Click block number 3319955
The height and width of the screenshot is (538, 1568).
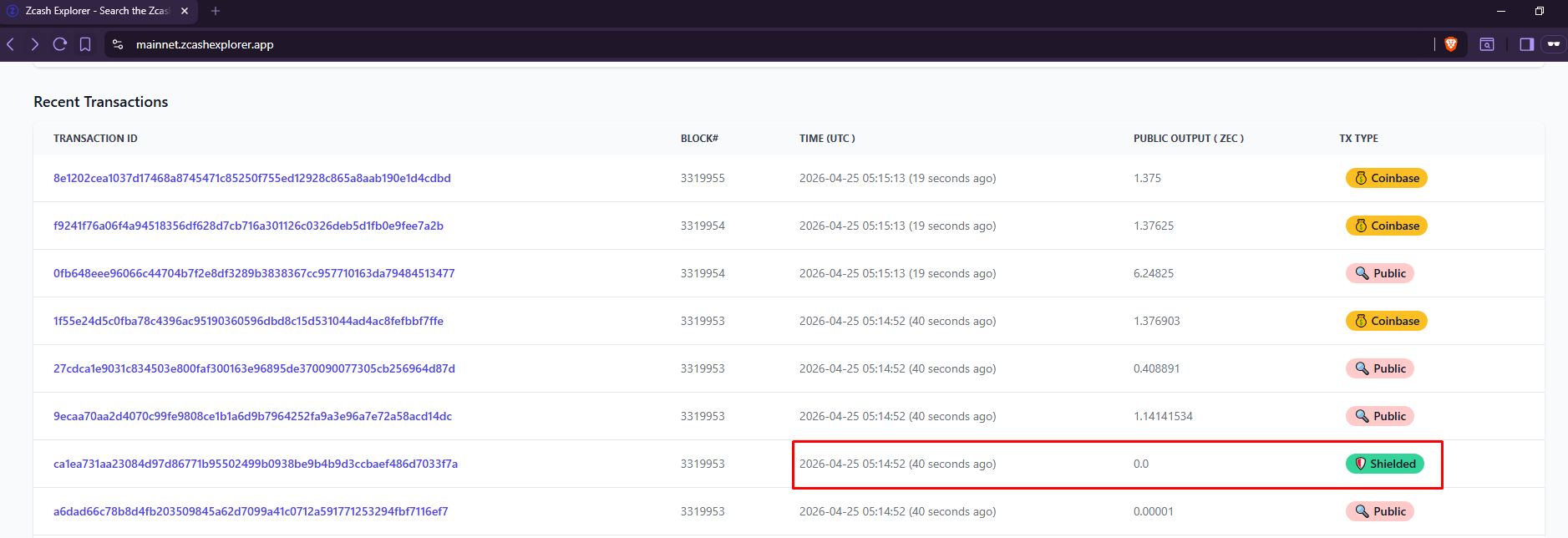[x=703, y=178]
